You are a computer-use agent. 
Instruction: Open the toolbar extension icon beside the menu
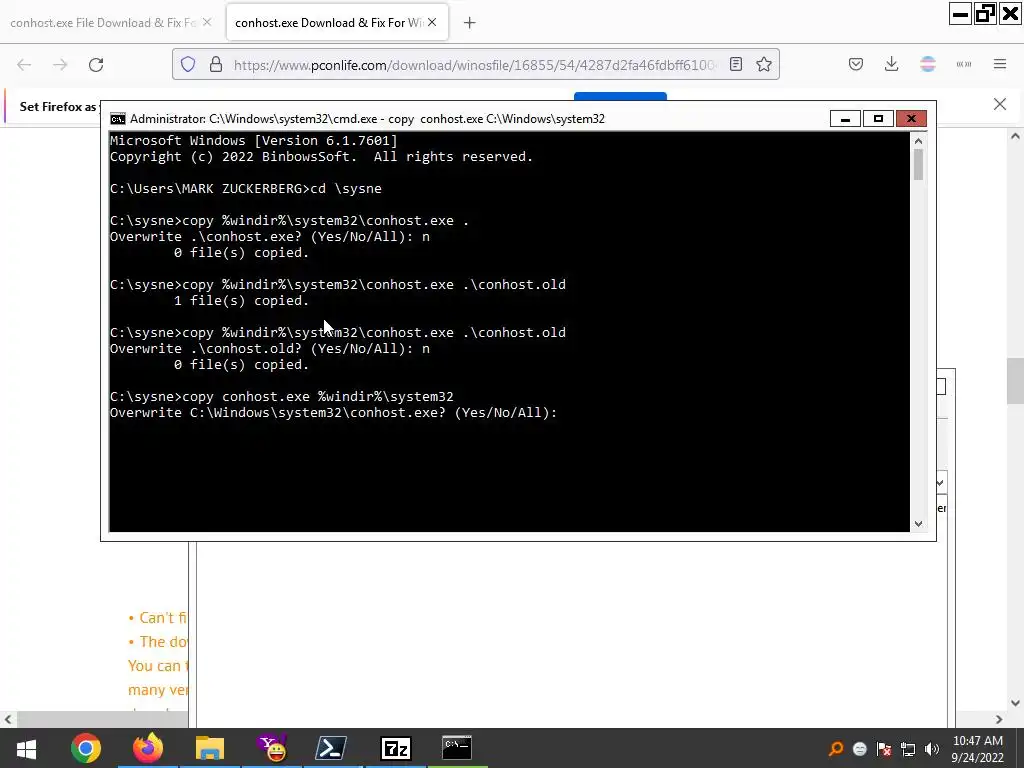[964, 64]
